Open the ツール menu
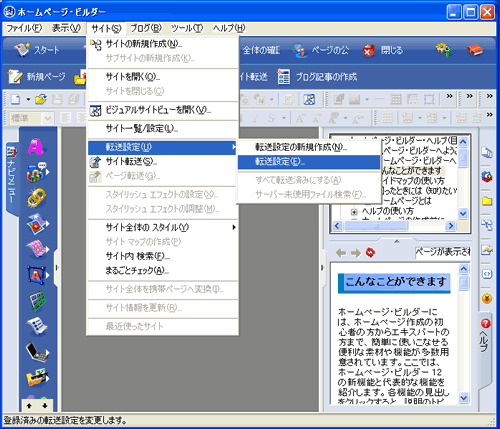This screenshot has height=429, width=500. (x=187, y=29)
